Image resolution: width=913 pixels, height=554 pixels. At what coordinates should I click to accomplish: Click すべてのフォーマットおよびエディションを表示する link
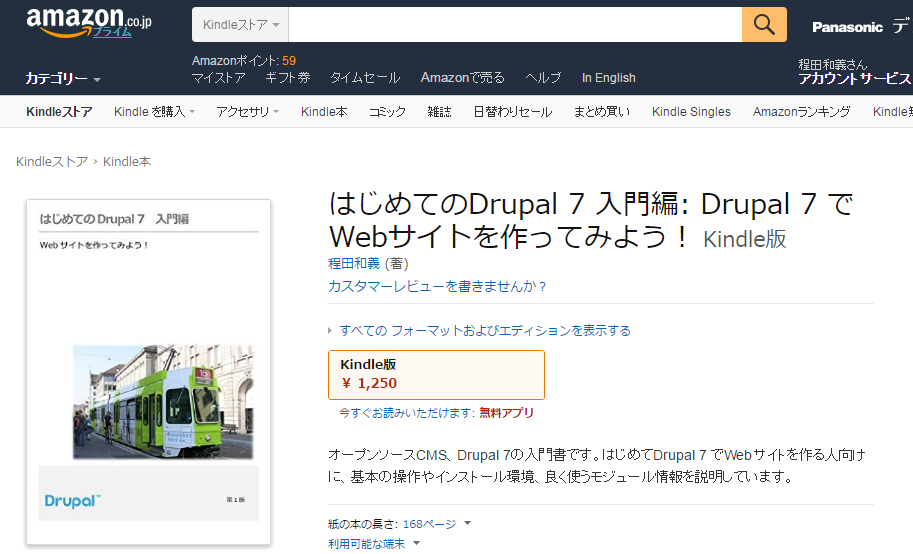(x=485, y=330)
